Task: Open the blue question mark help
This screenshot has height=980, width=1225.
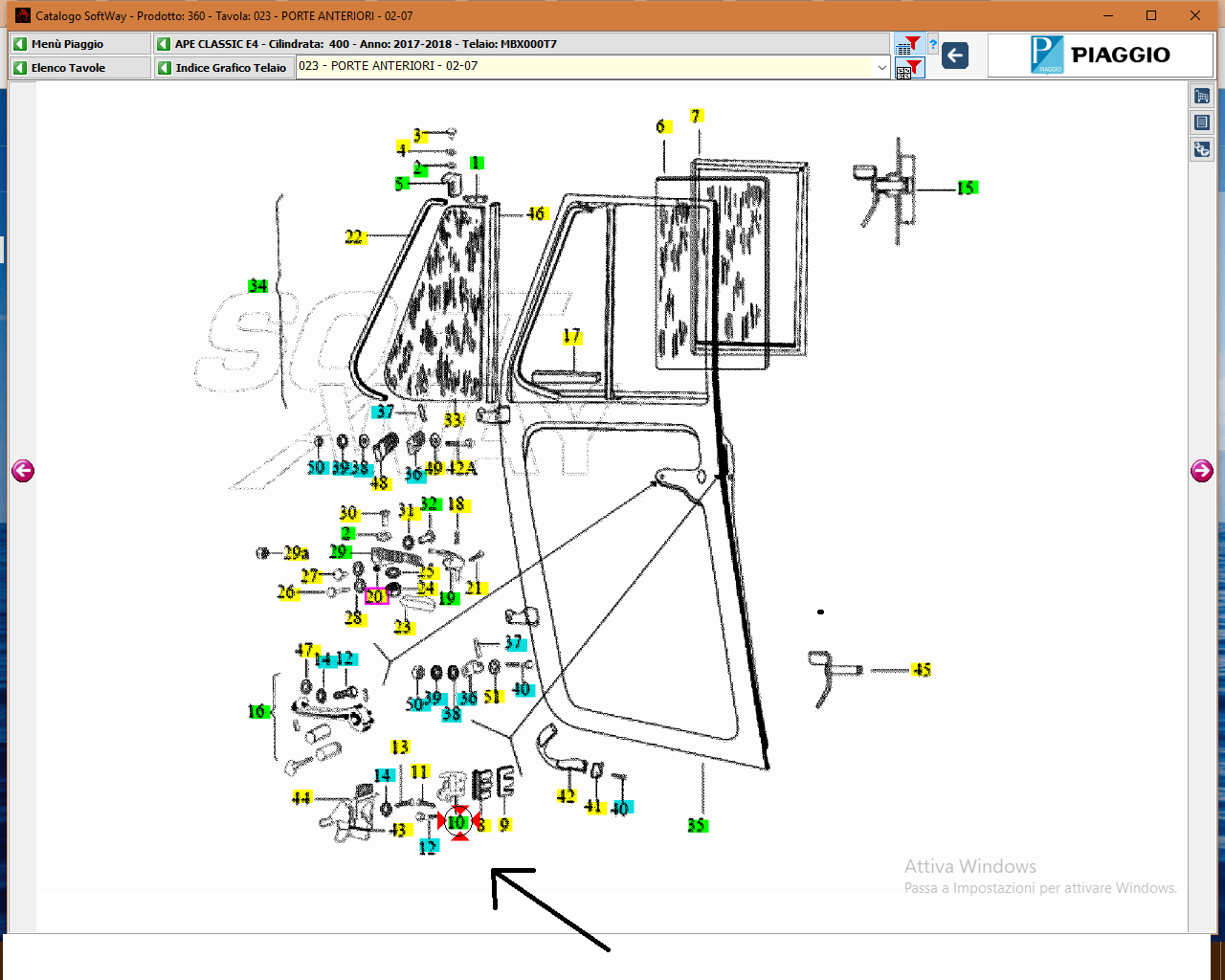Action: [933, 44]
